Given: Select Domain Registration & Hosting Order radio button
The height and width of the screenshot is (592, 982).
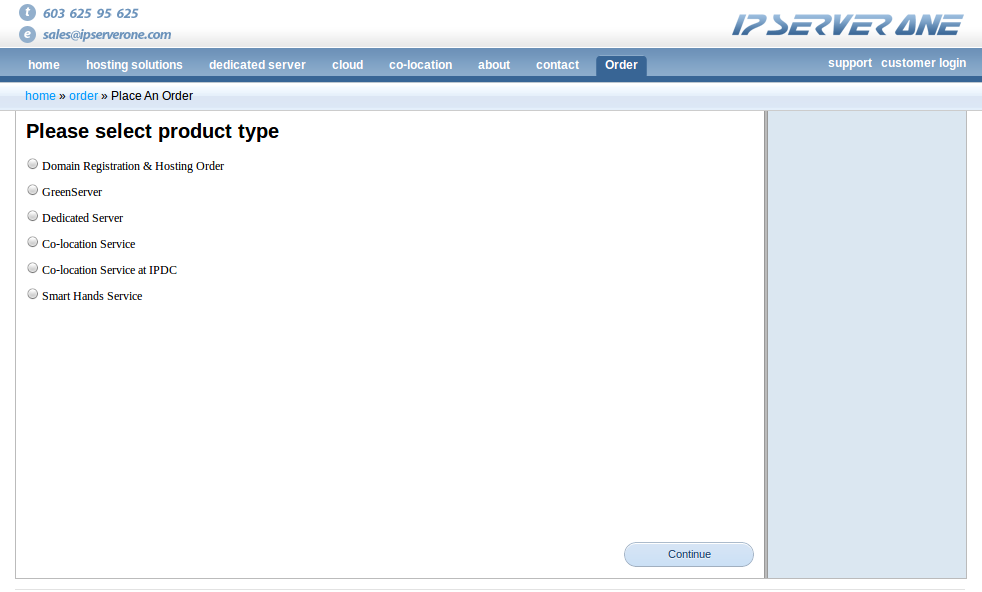Looking at the screenshot, I should tap(33, 164).
